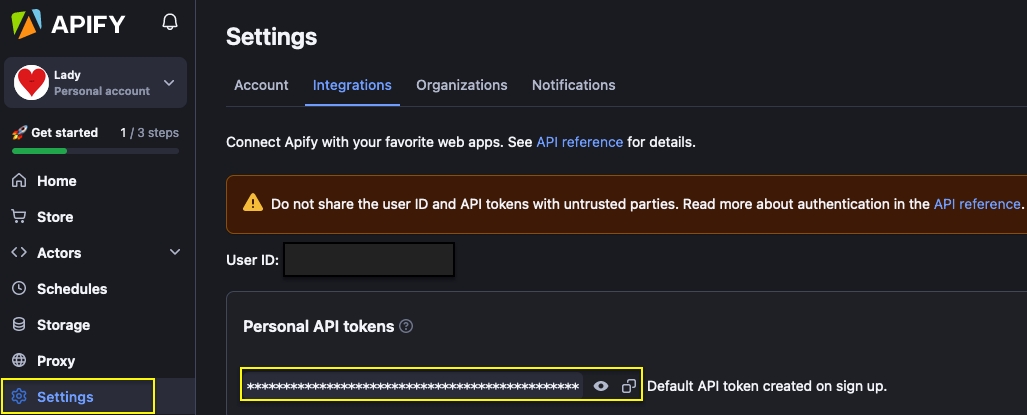Follow the API reference link in the warning
The width and height of the screenshot is (1027, 415).
pos(976,204)
